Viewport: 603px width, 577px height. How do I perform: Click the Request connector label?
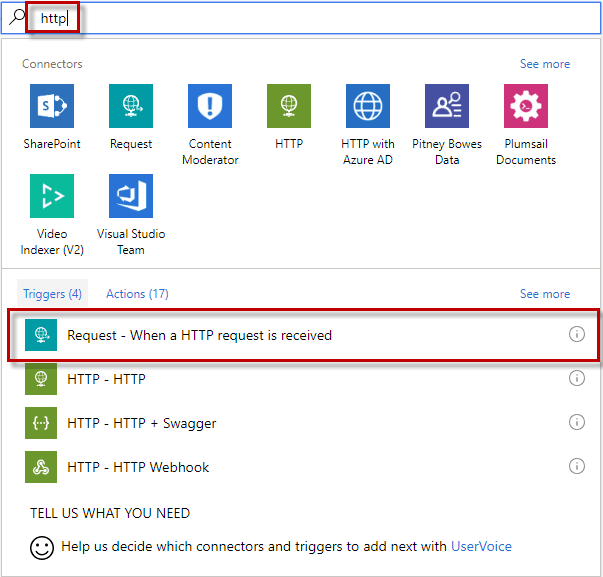click(131, 144)
